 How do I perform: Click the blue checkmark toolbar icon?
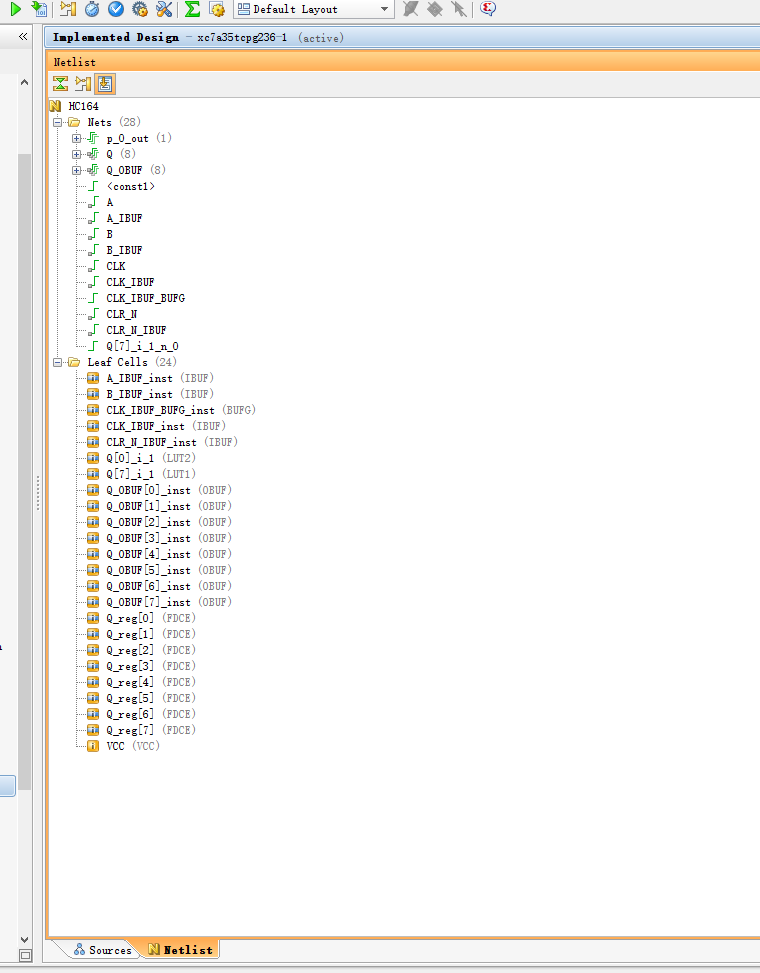115,9
